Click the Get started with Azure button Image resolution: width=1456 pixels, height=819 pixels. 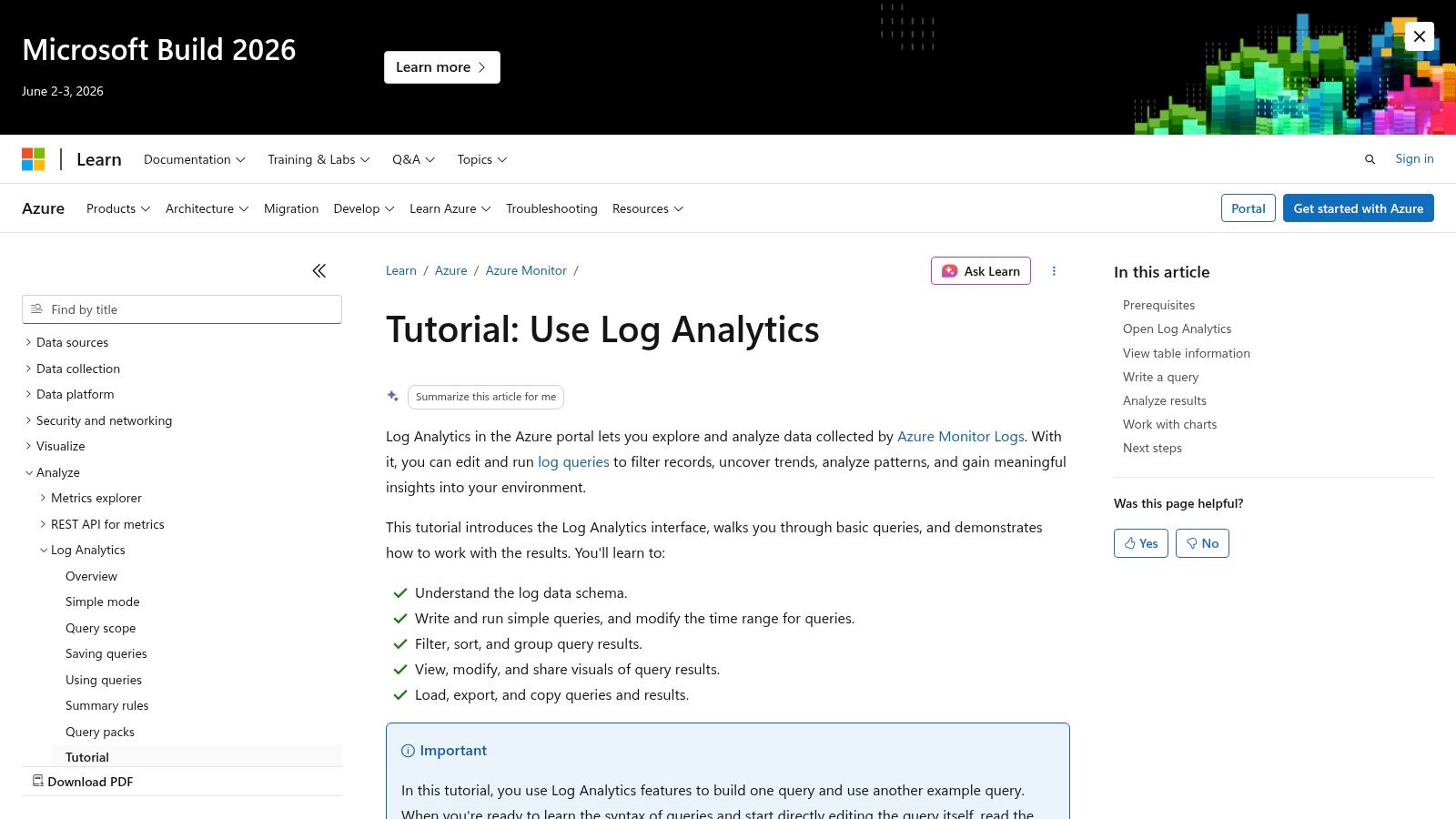click(1358, 207)
